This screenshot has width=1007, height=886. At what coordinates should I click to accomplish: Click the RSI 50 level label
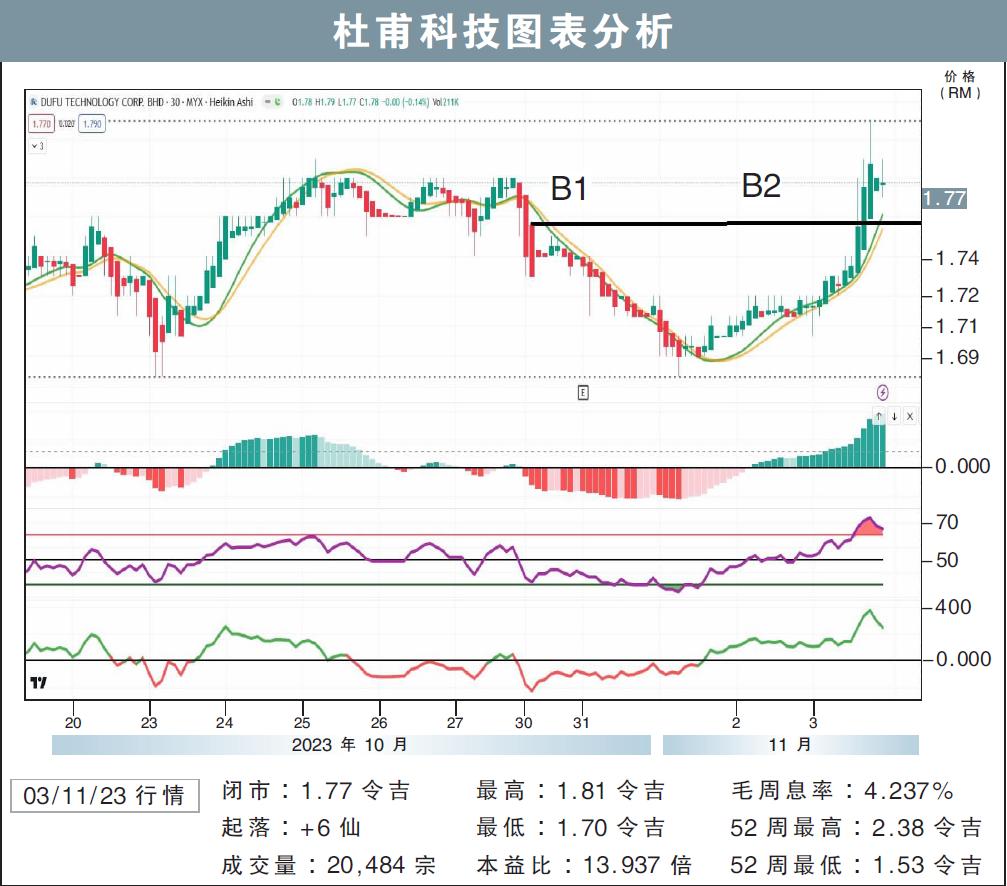947,560
